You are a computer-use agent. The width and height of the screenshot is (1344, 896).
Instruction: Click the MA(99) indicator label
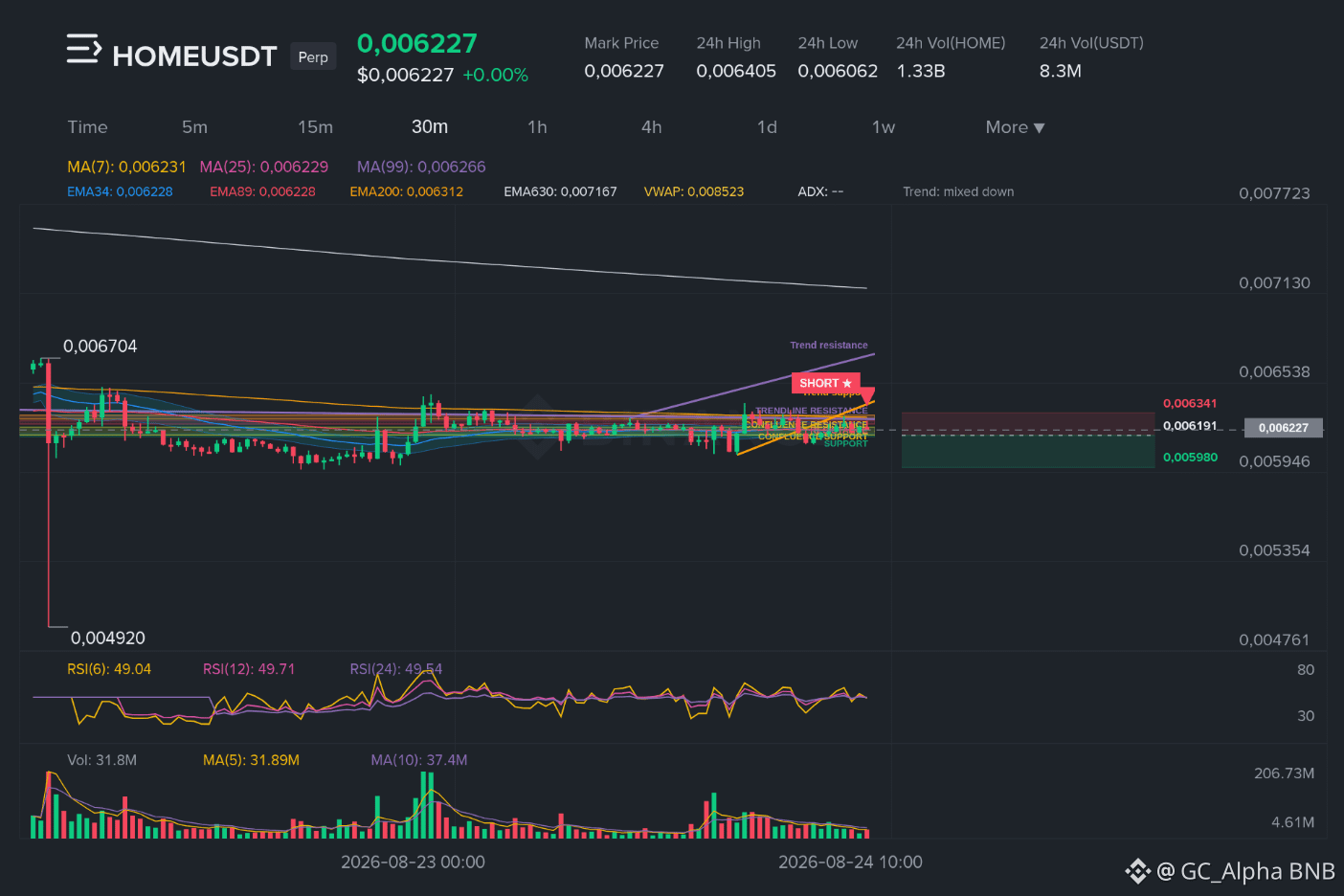[x=421, y=167]
